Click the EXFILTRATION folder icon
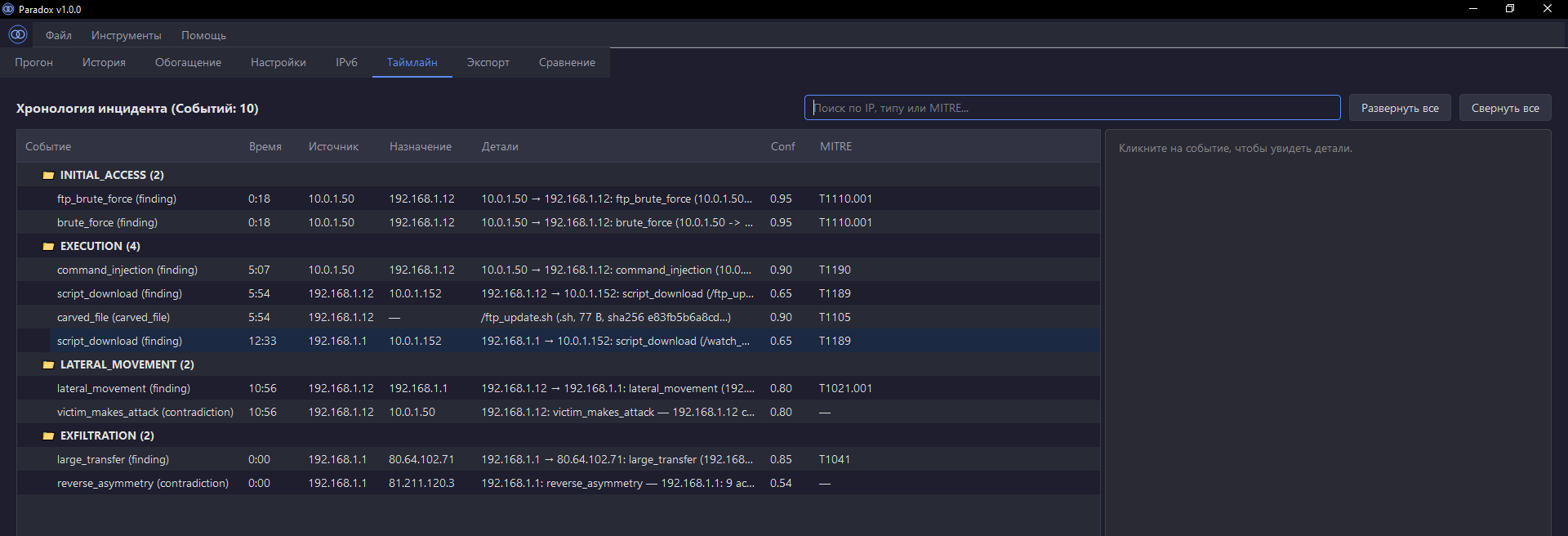Viewport: 1568px width, 536px height. tap(48, 436)
